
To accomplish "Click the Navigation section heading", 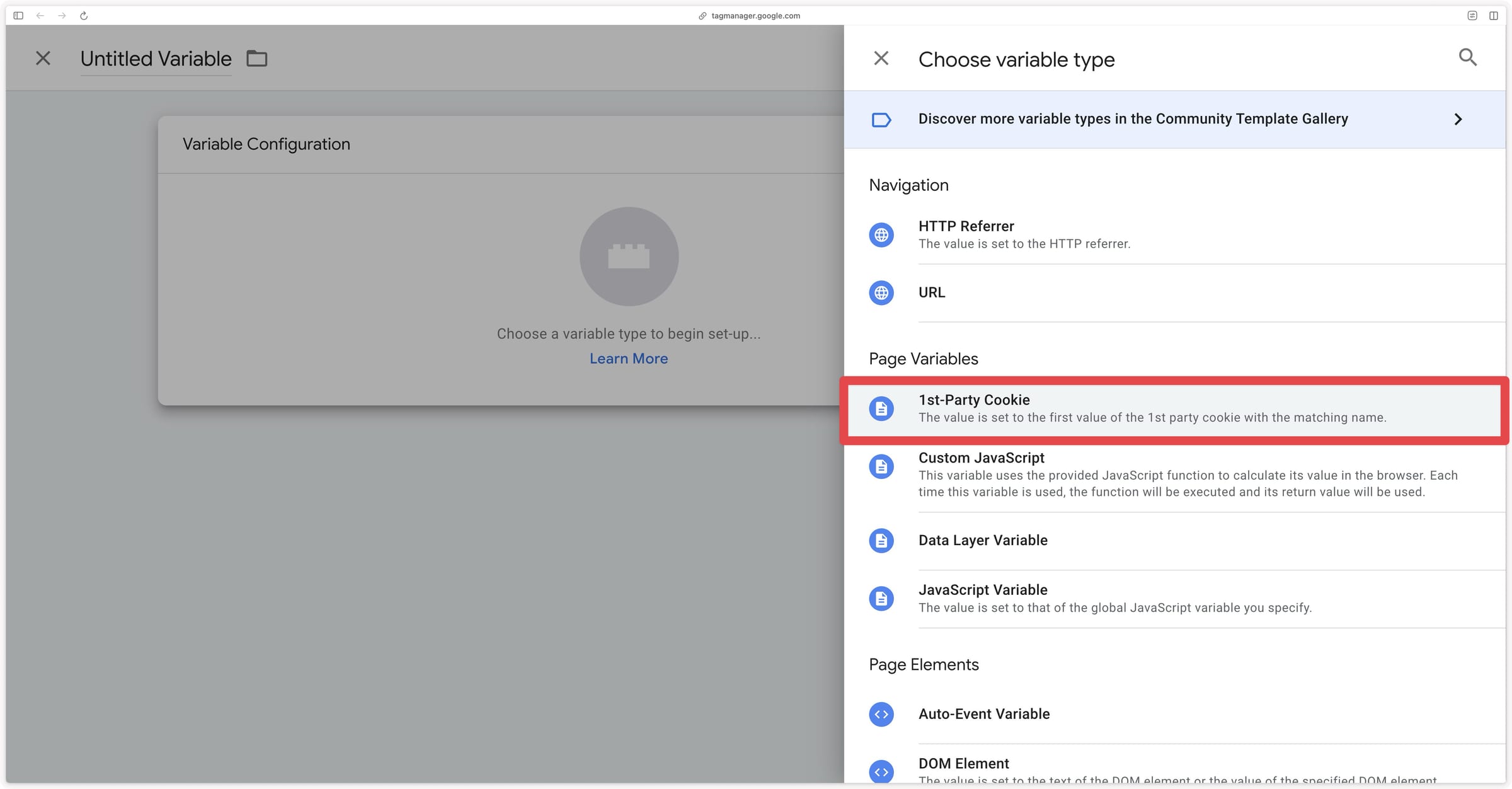I will click(908, 185).
